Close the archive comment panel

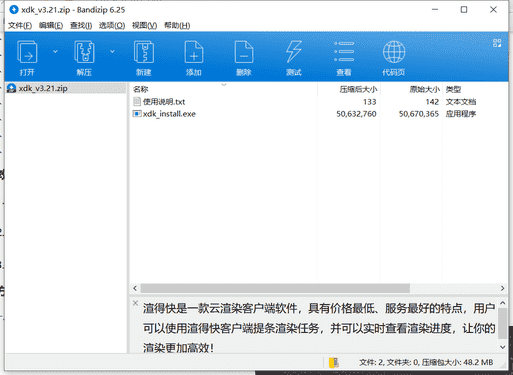[135, 303]
